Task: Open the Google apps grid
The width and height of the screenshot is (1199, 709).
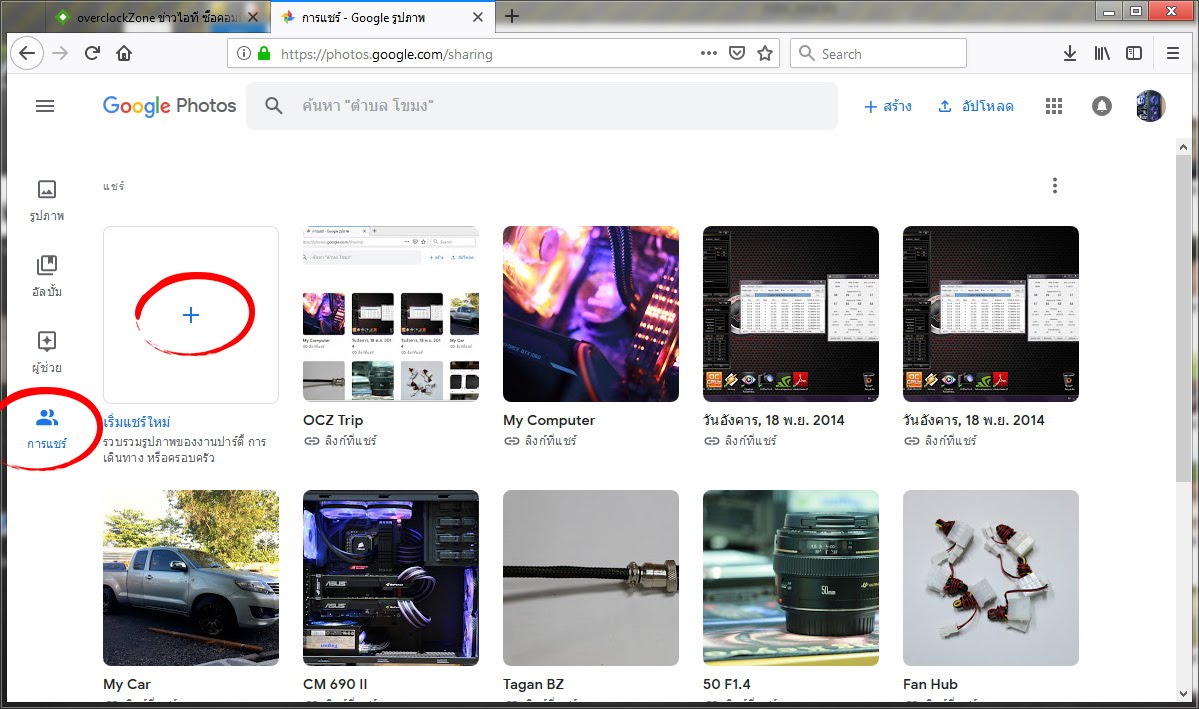Action: click(x=1053, y=106)
